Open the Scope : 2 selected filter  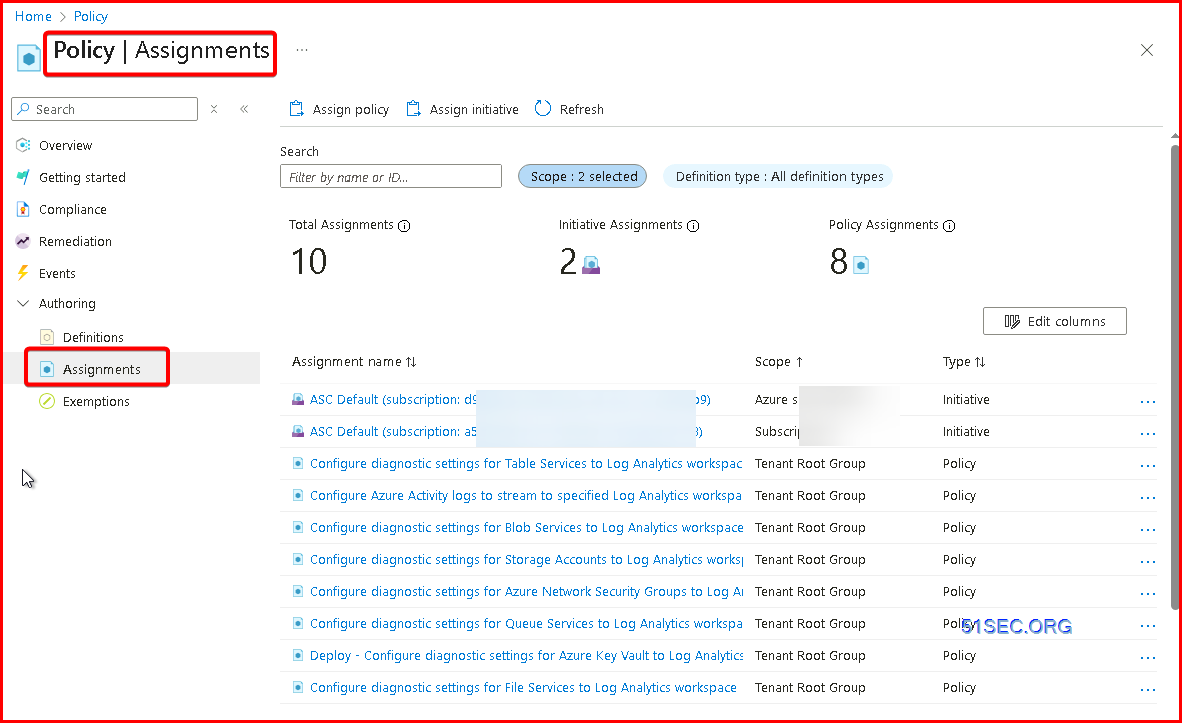click(583, 176)
